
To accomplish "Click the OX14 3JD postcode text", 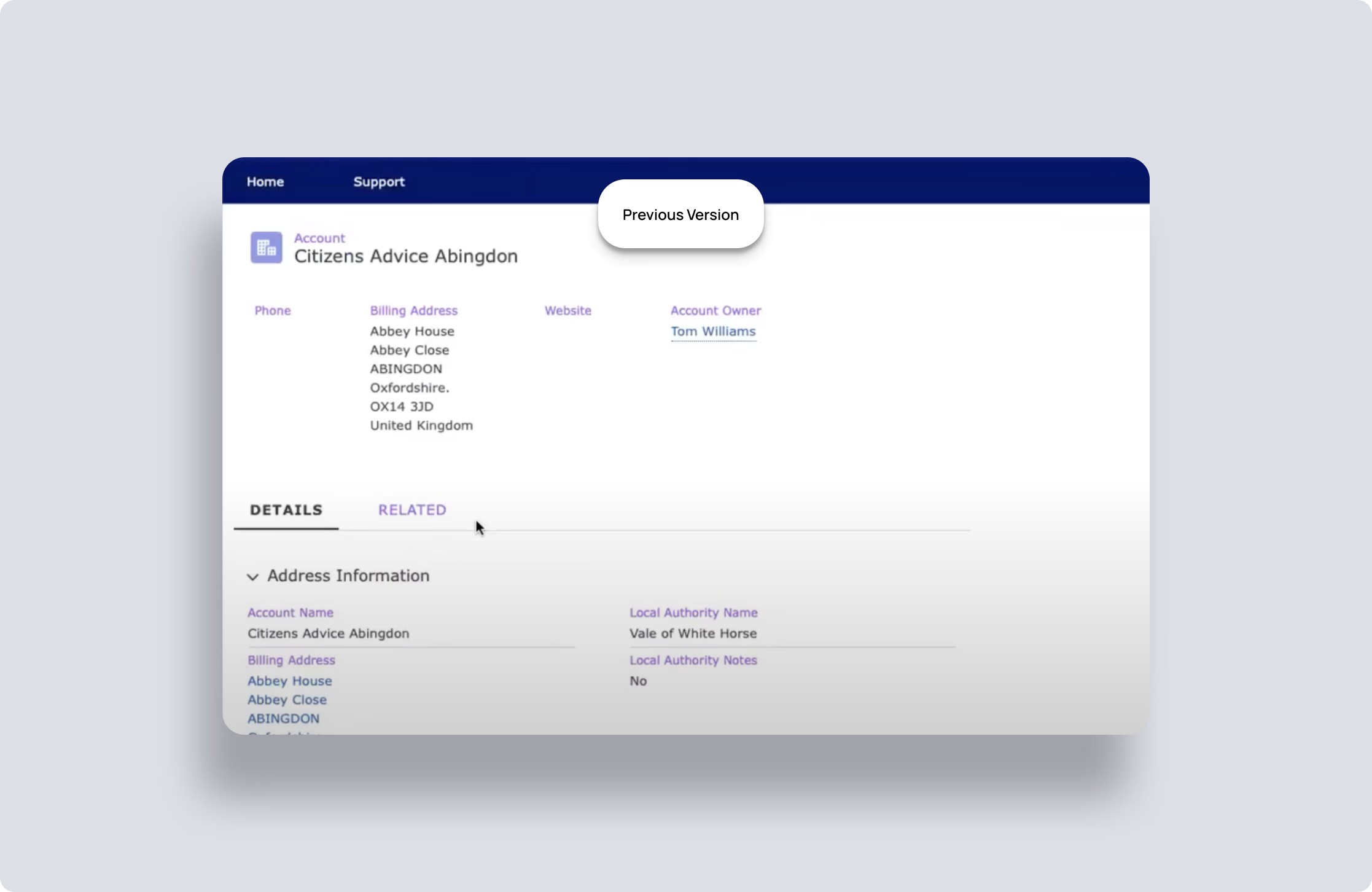I will click(x=402, y=407).
